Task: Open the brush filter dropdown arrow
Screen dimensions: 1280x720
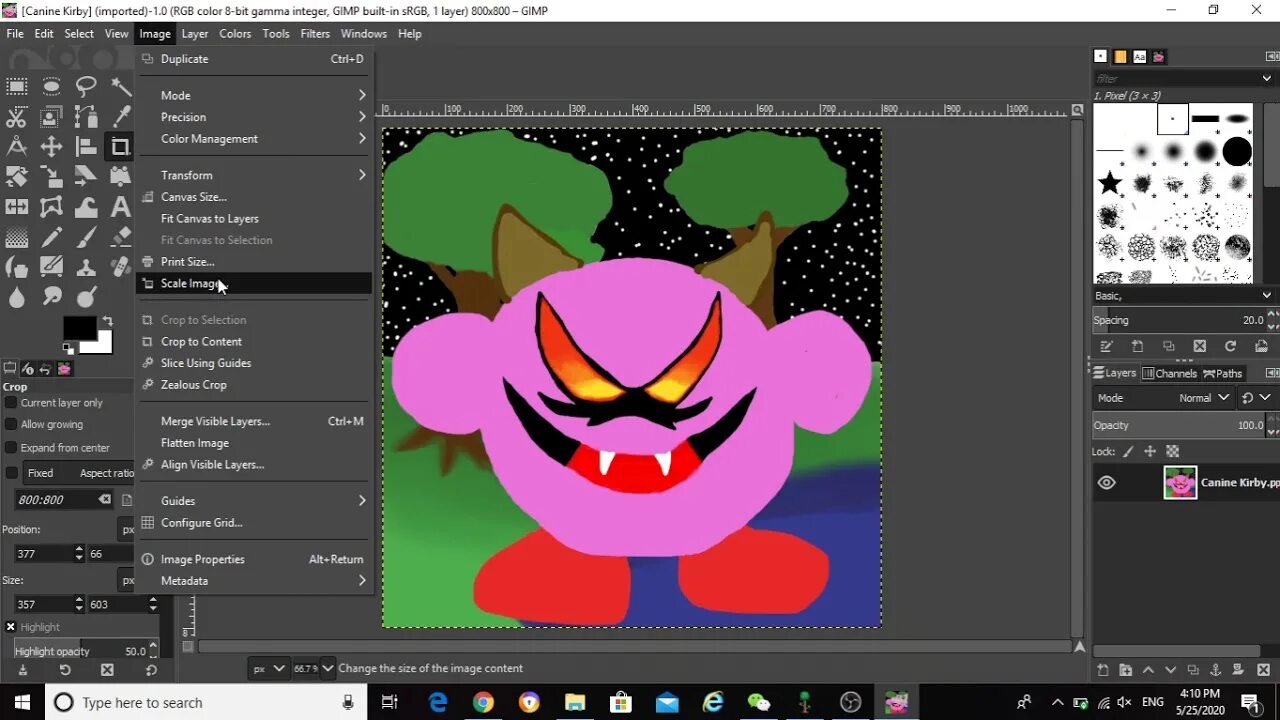Action: tap(1266, 78)
